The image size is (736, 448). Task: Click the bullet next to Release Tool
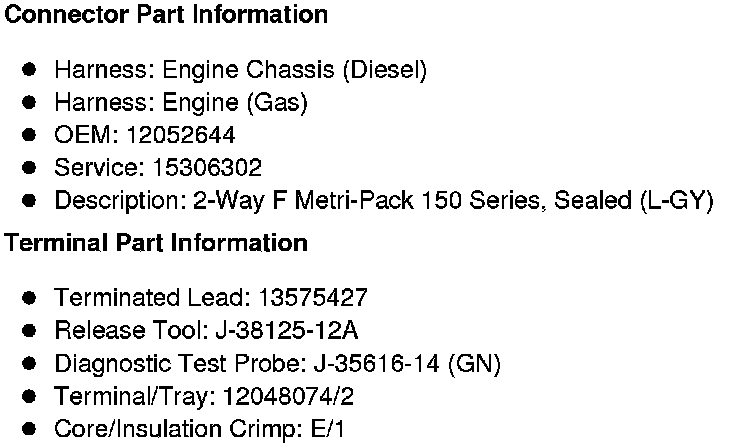pyautogui.click(x=30, y=331)
